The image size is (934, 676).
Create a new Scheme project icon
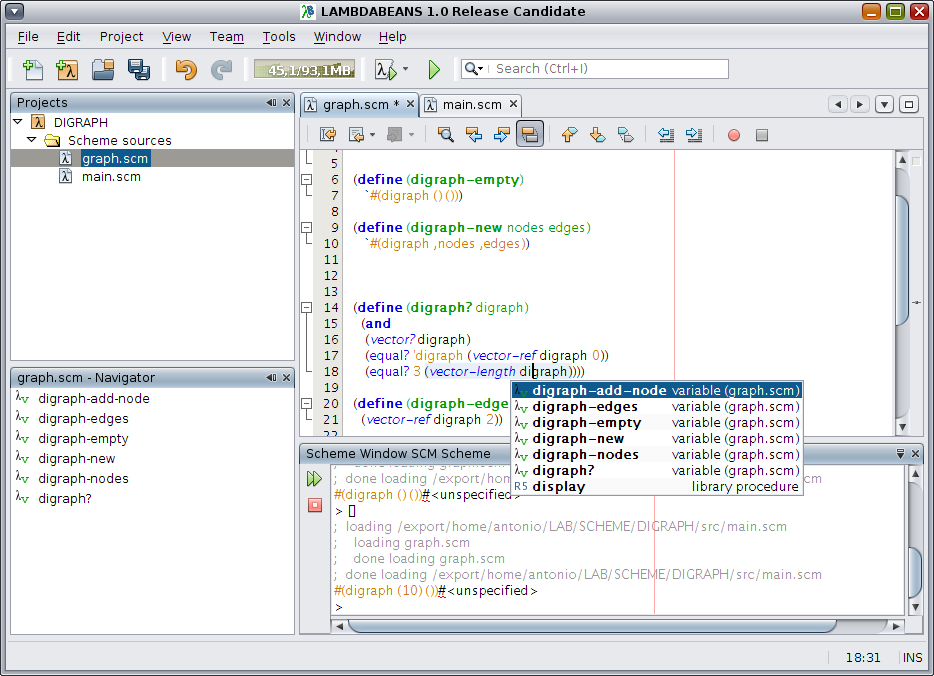(67, 70)
